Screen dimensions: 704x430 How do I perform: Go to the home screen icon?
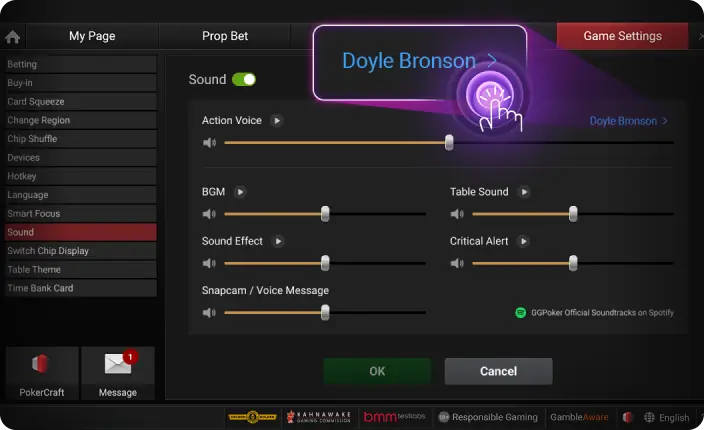click(13, 37)
